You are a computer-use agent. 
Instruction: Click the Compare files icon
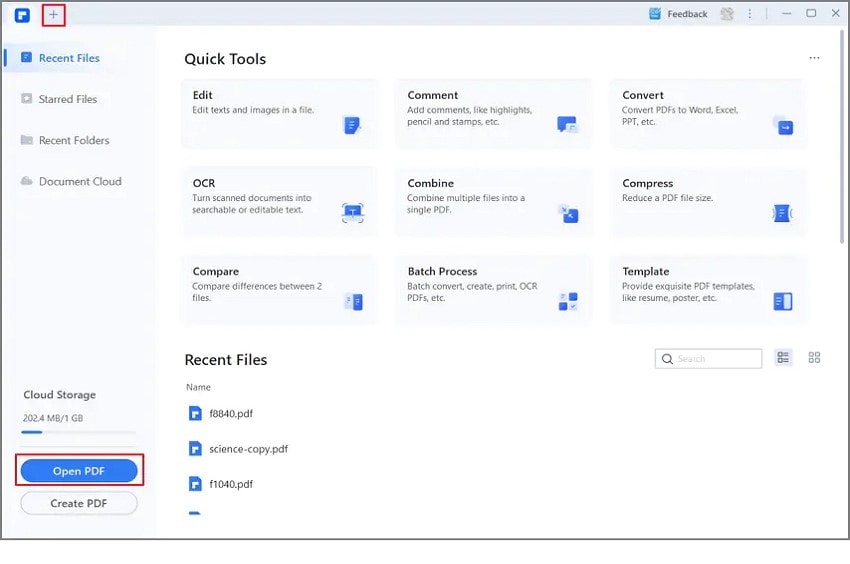[353, 302]
